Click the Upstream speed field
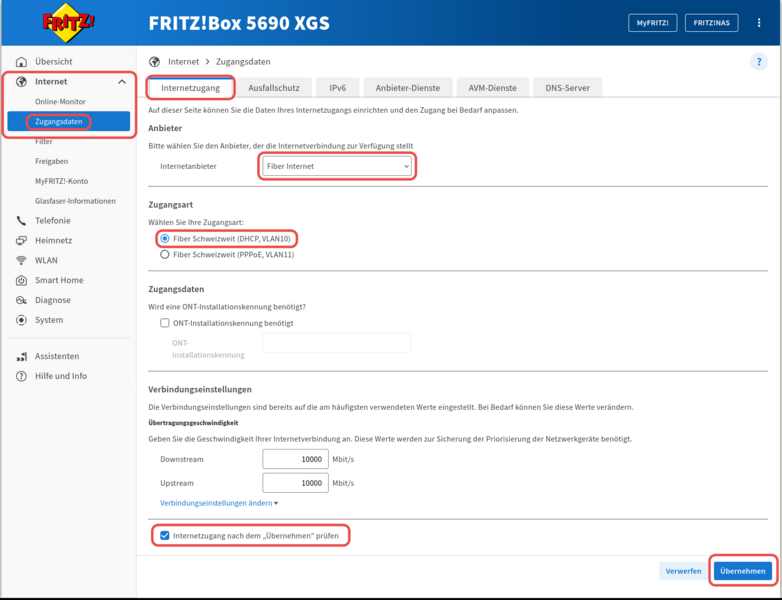Screen dimensions: 782x600 295,483
